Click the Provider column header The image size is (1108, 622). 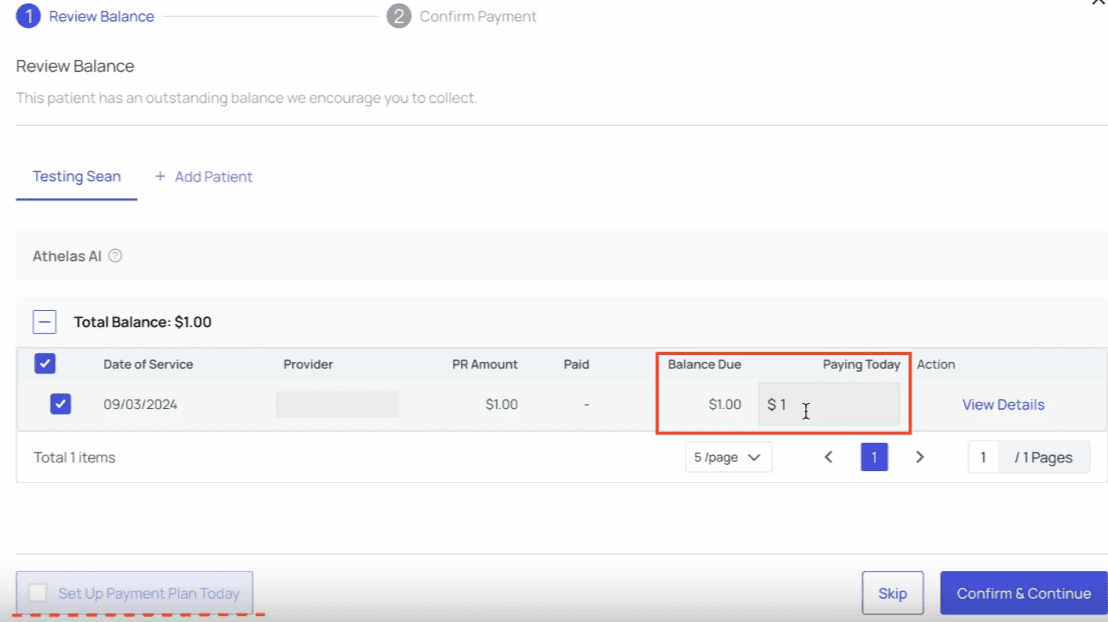pyautogui.click(x=308, y=364)
